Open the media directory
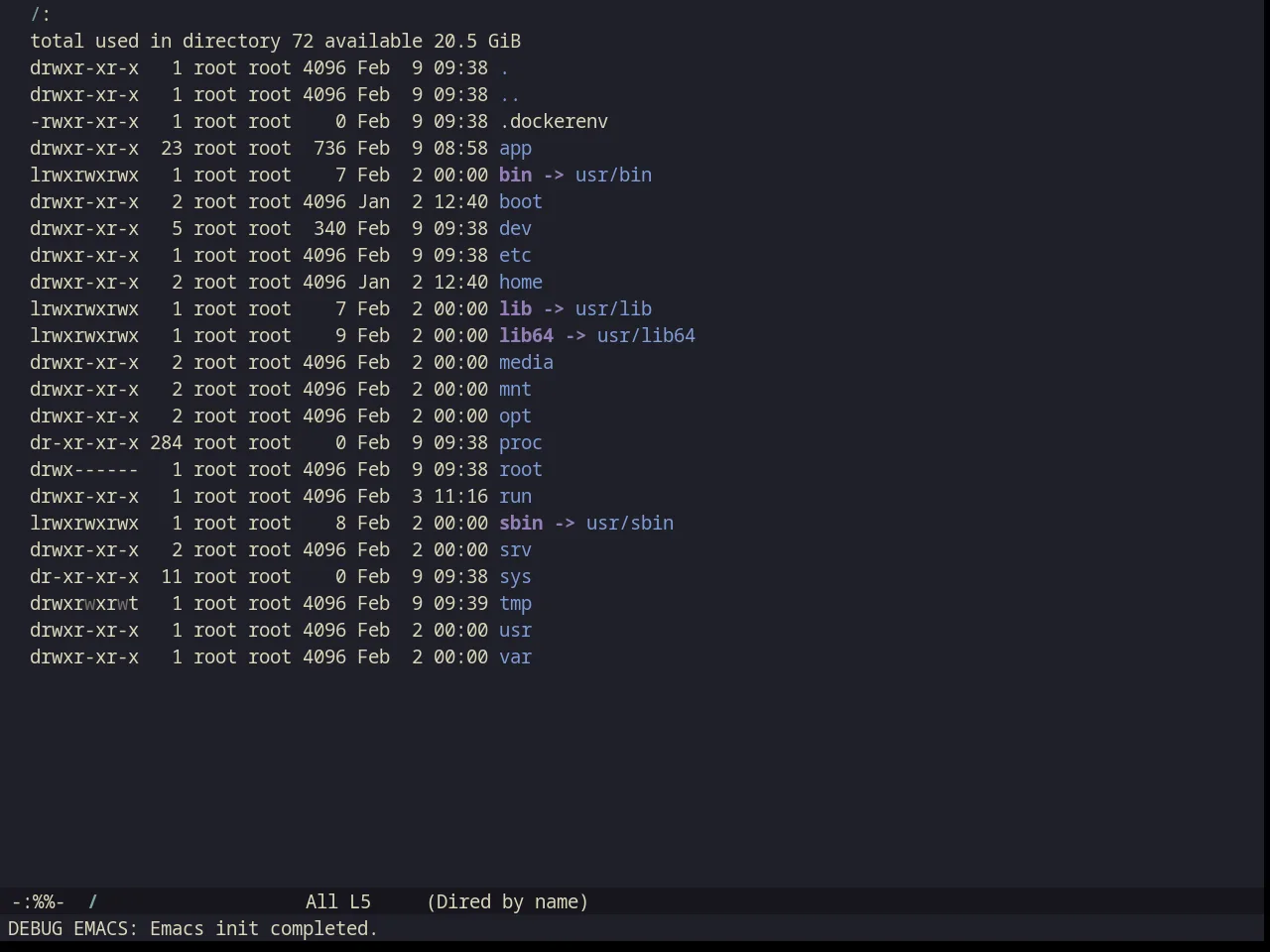 [526, 363]
